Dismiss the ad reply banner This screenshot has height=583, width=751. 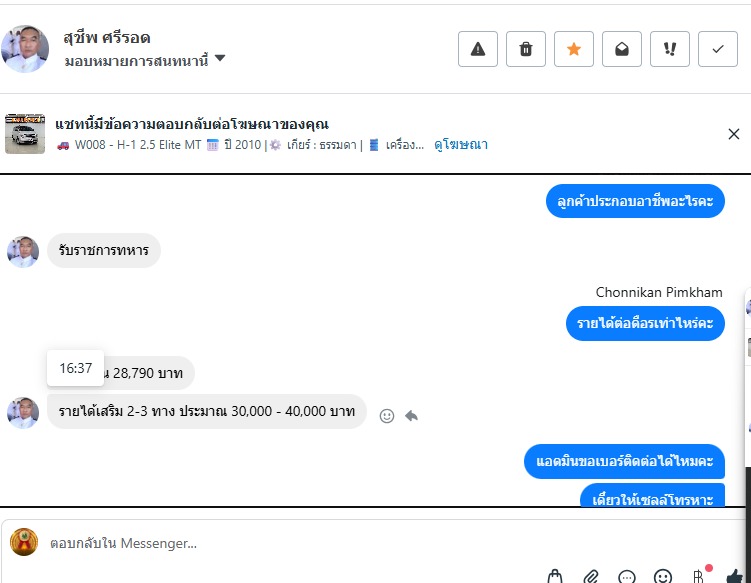(733, 134)
